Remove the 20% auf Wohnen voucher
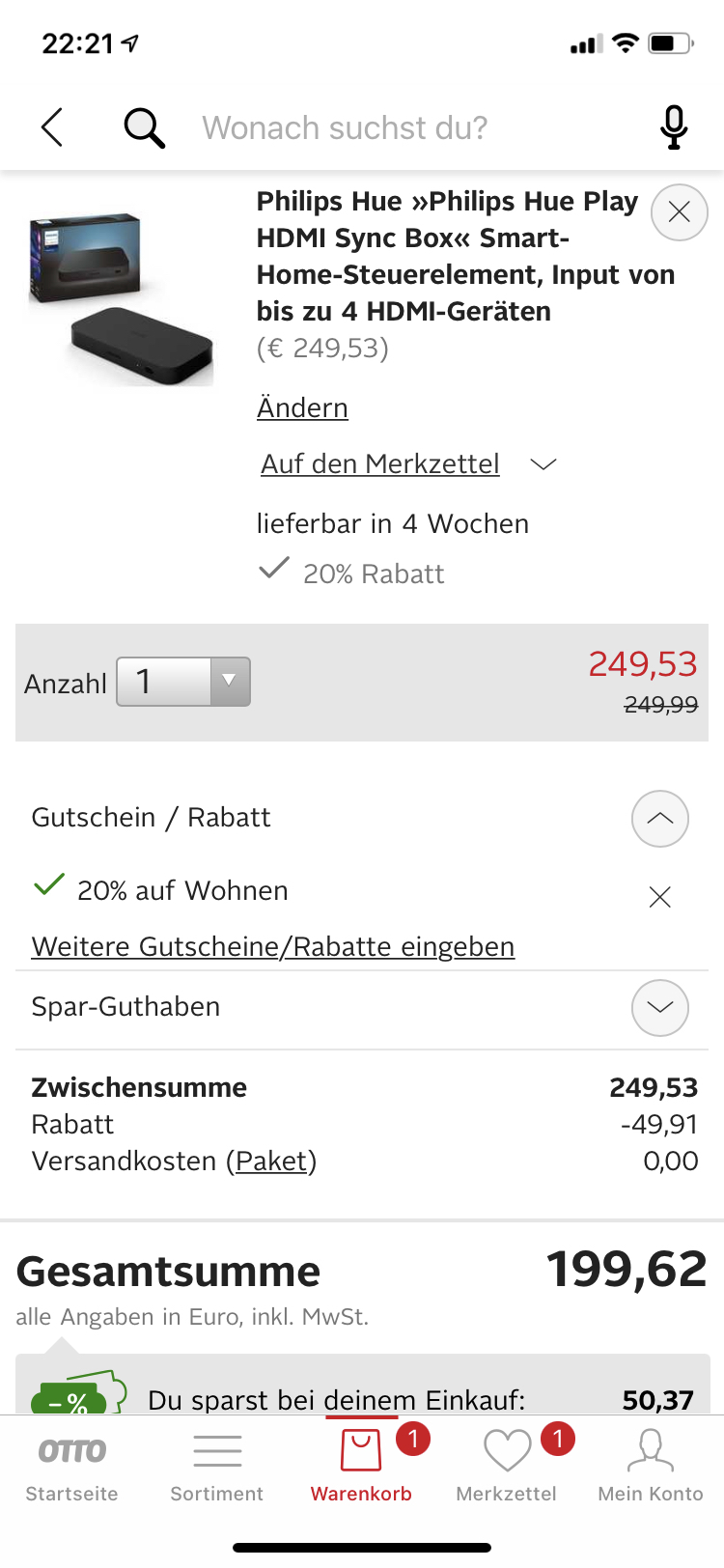Viewport: 724px width, 1568px height. pos(660,897)
